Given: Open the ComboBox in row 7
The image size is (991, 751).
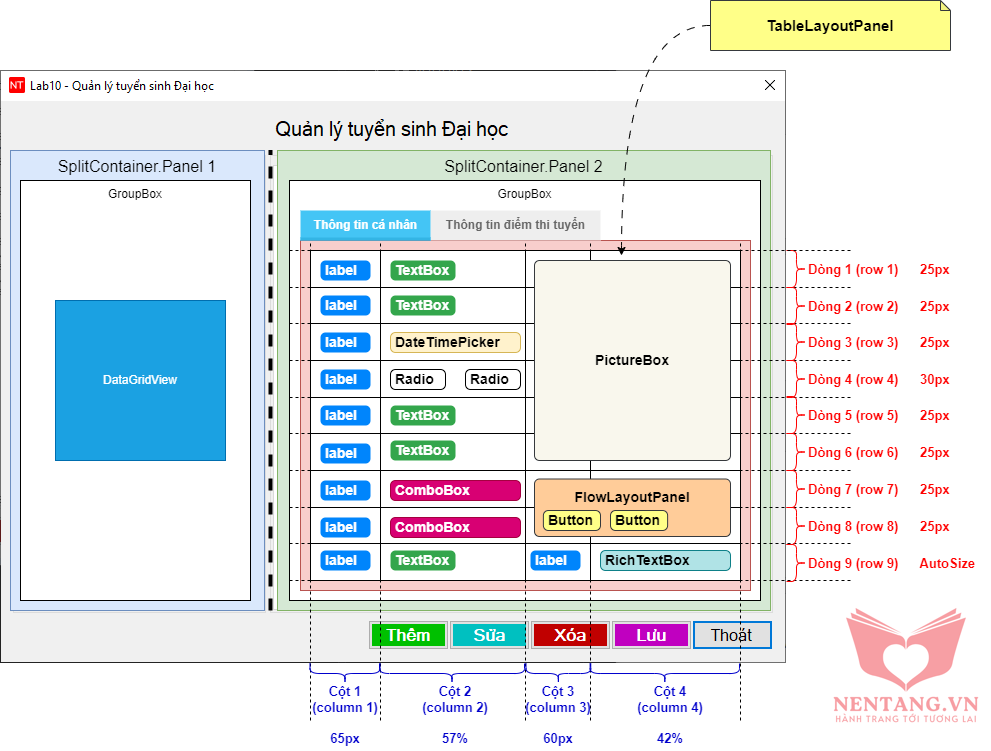Looking at the screenshot, I should (455, 490).
